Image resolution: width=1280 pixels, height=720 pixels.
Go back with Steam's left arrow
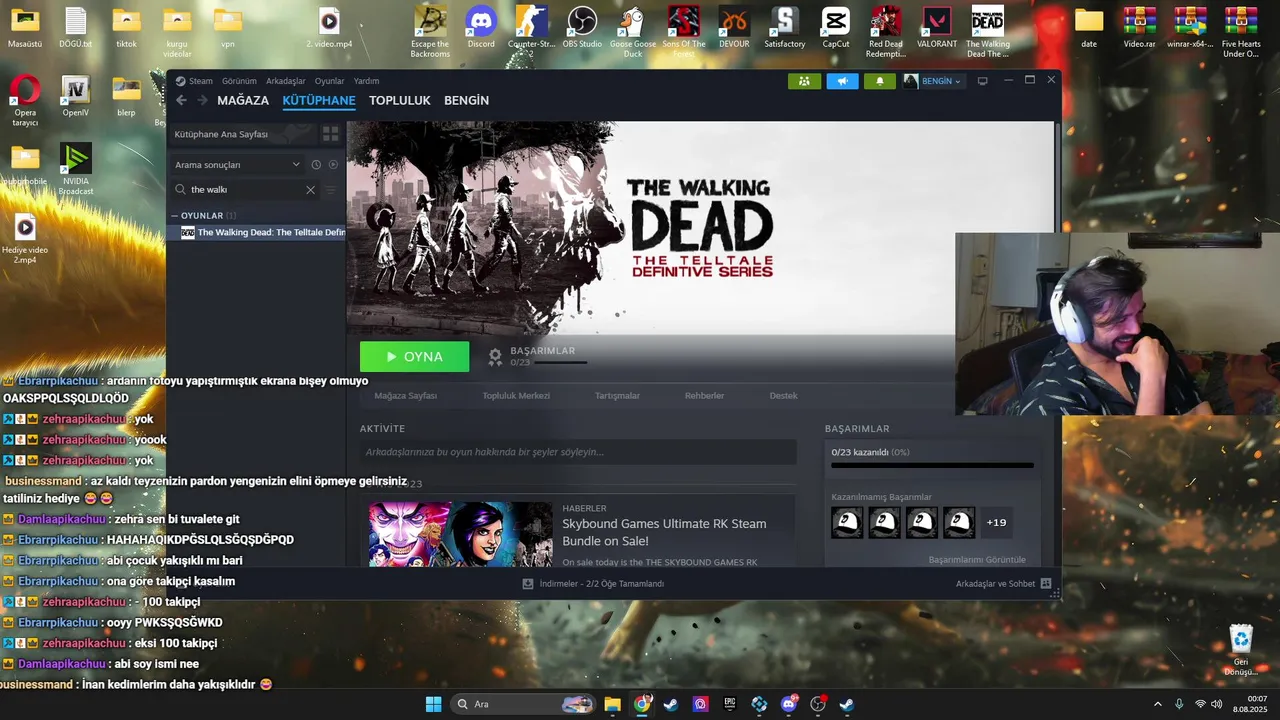click(x=181, y=100)
